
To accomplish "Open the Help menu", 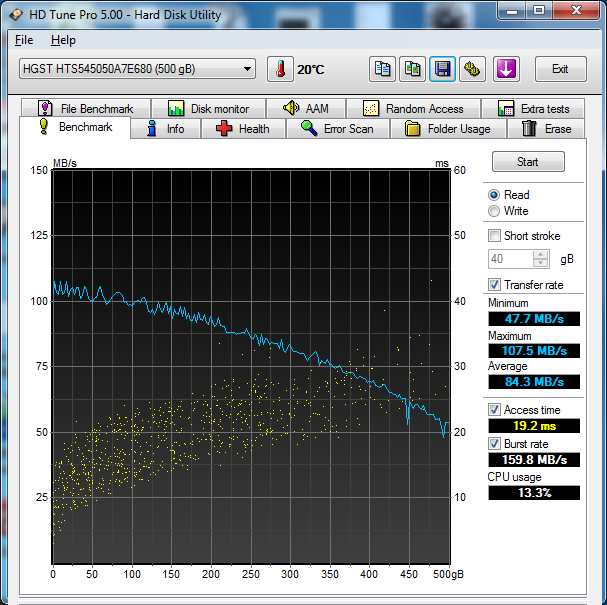I will 63,40.
